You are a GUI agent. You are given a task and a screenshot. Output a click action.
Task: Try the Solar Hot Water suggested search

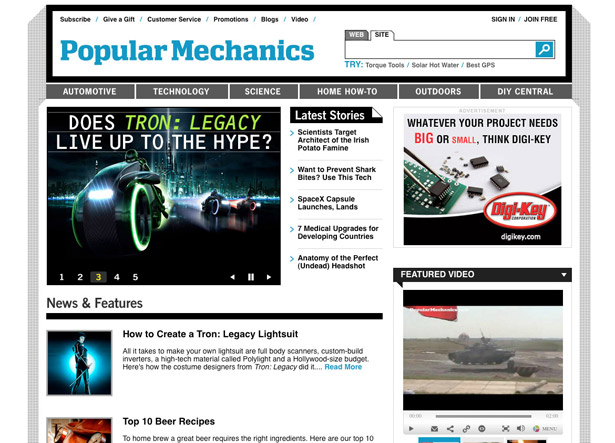pyautogui.click(x=435, y=65)
